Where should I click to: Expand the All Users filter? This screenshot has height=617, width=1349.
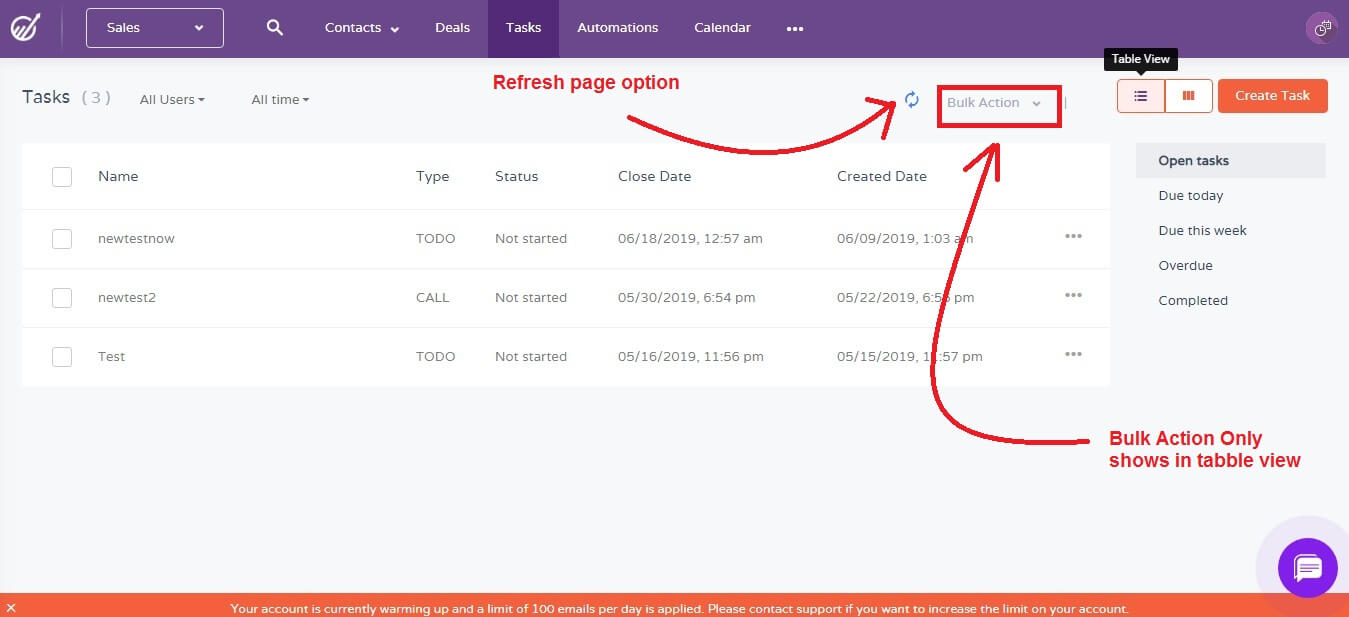(171, 99)
